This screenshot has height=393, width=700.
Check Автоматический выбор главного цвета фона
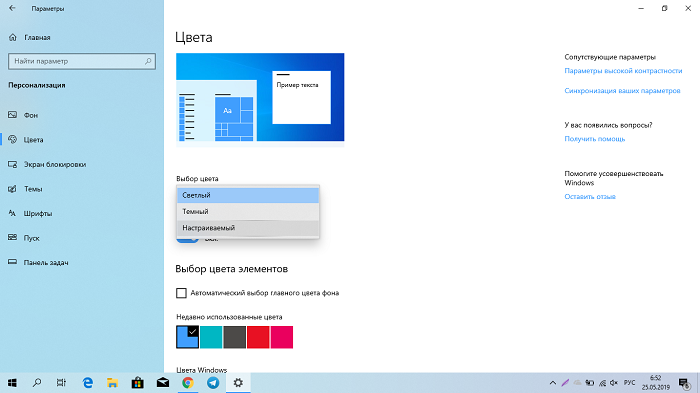(x=181, y=293)
